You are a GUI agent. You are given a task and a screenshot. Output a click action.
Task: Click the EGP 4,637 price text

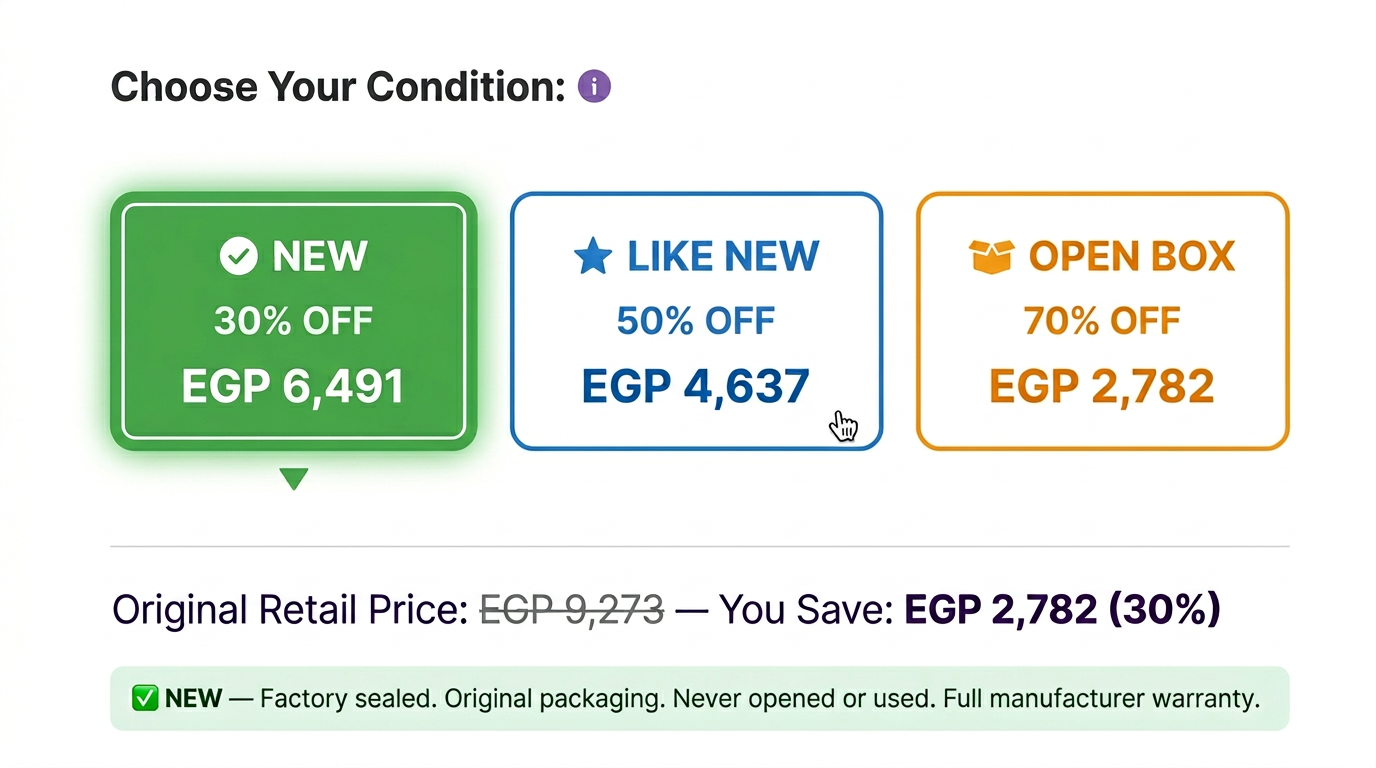tap(696, 386)
